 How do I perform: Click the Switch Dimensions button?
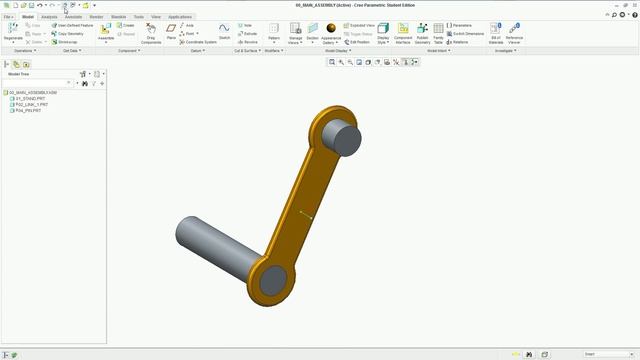[x=465, y=33]
